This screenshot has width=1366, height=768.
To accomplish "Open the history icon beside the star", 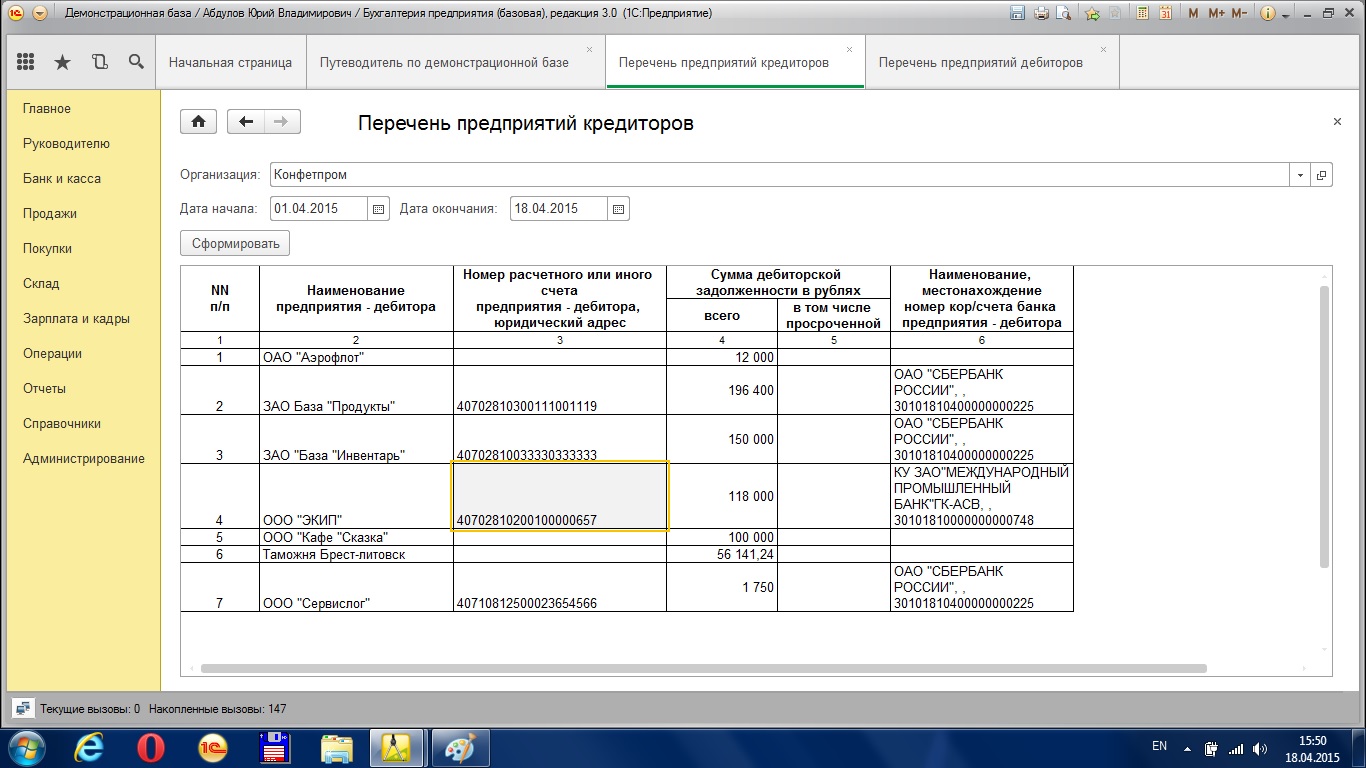I will pos(99,62).
